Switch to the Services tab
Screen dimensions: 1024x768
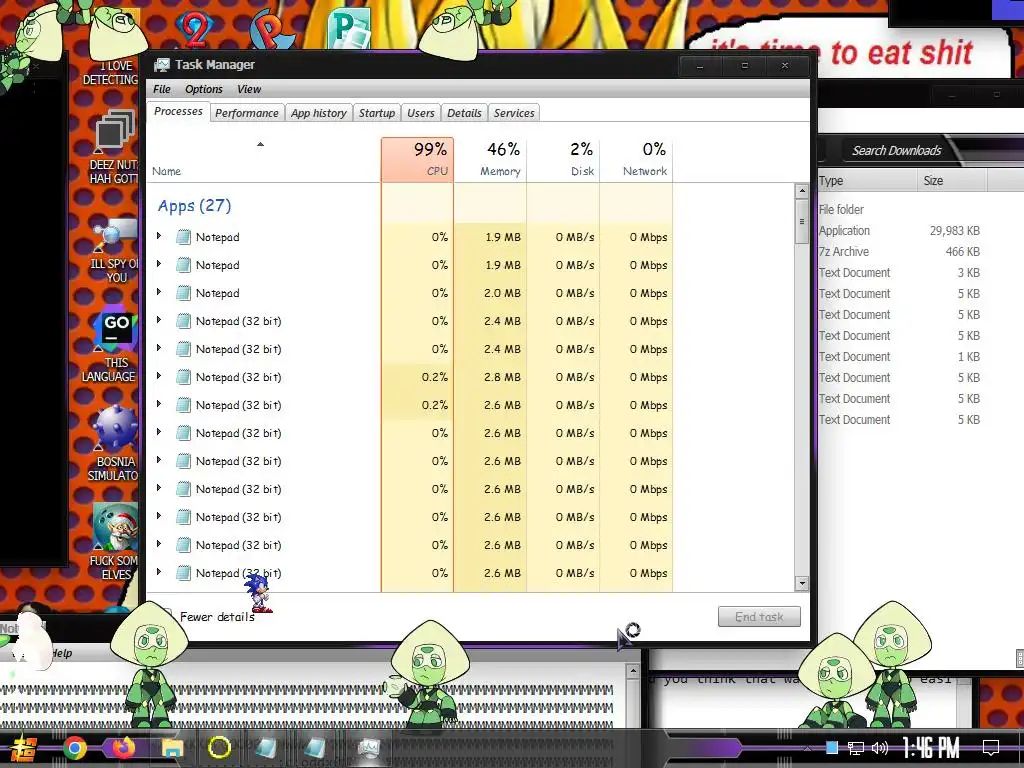(x=514, y=113)
